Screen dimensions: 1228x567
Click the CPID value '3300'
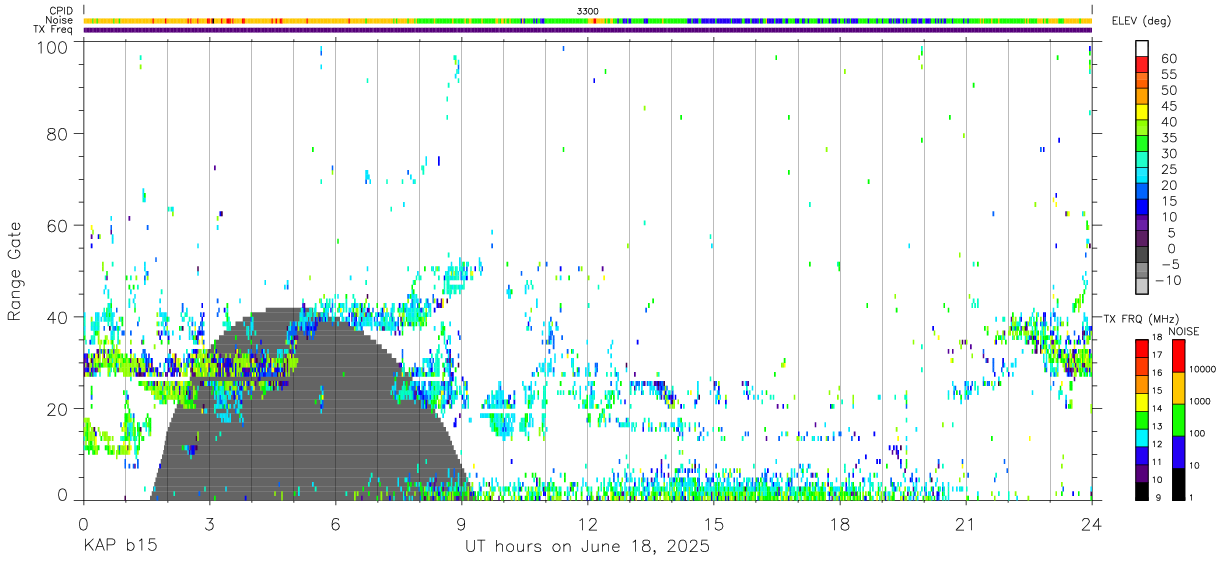click(588, 10)
